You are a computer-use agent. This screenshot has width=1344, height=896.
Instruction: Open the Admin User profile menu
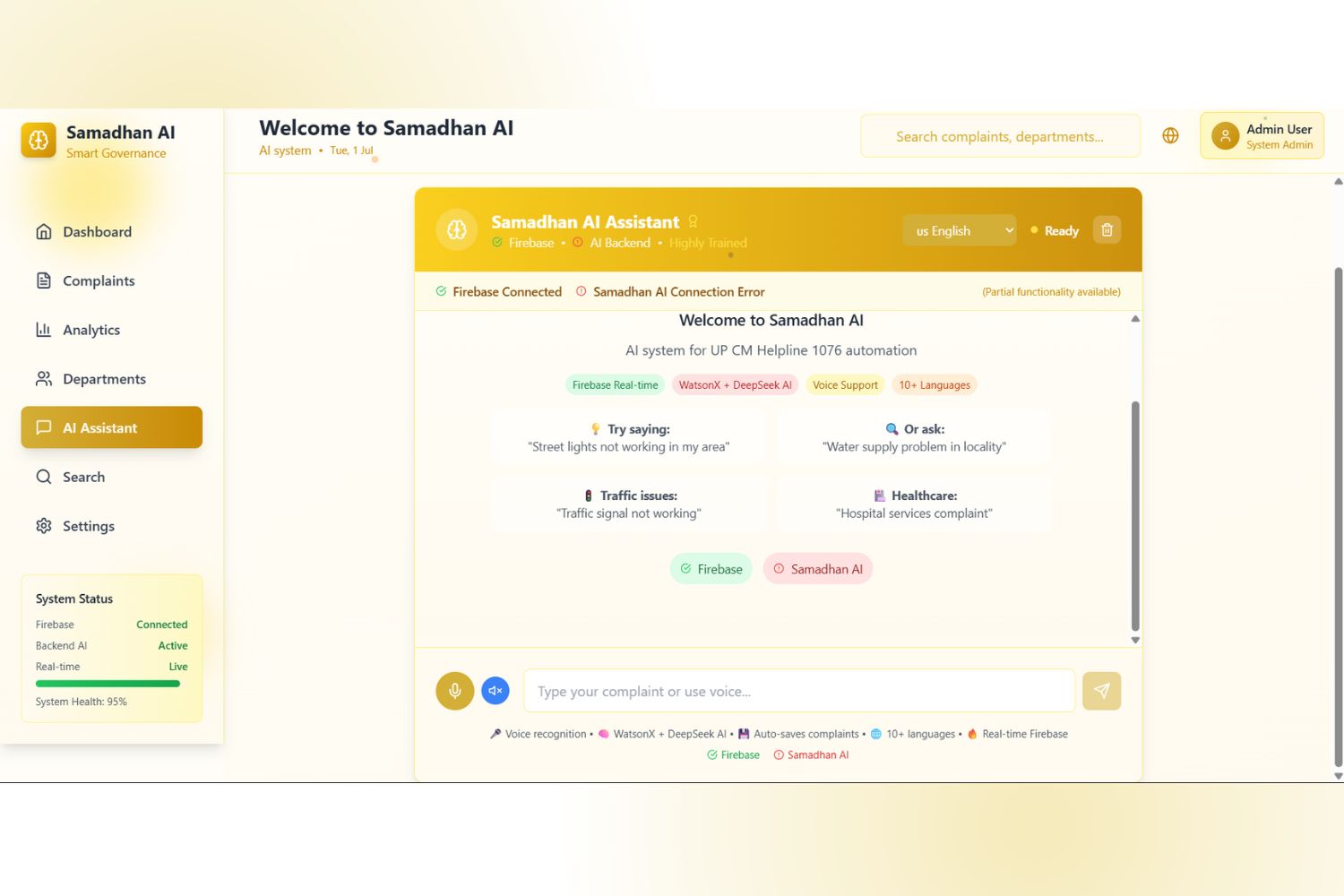click(x=1262, y=135)
